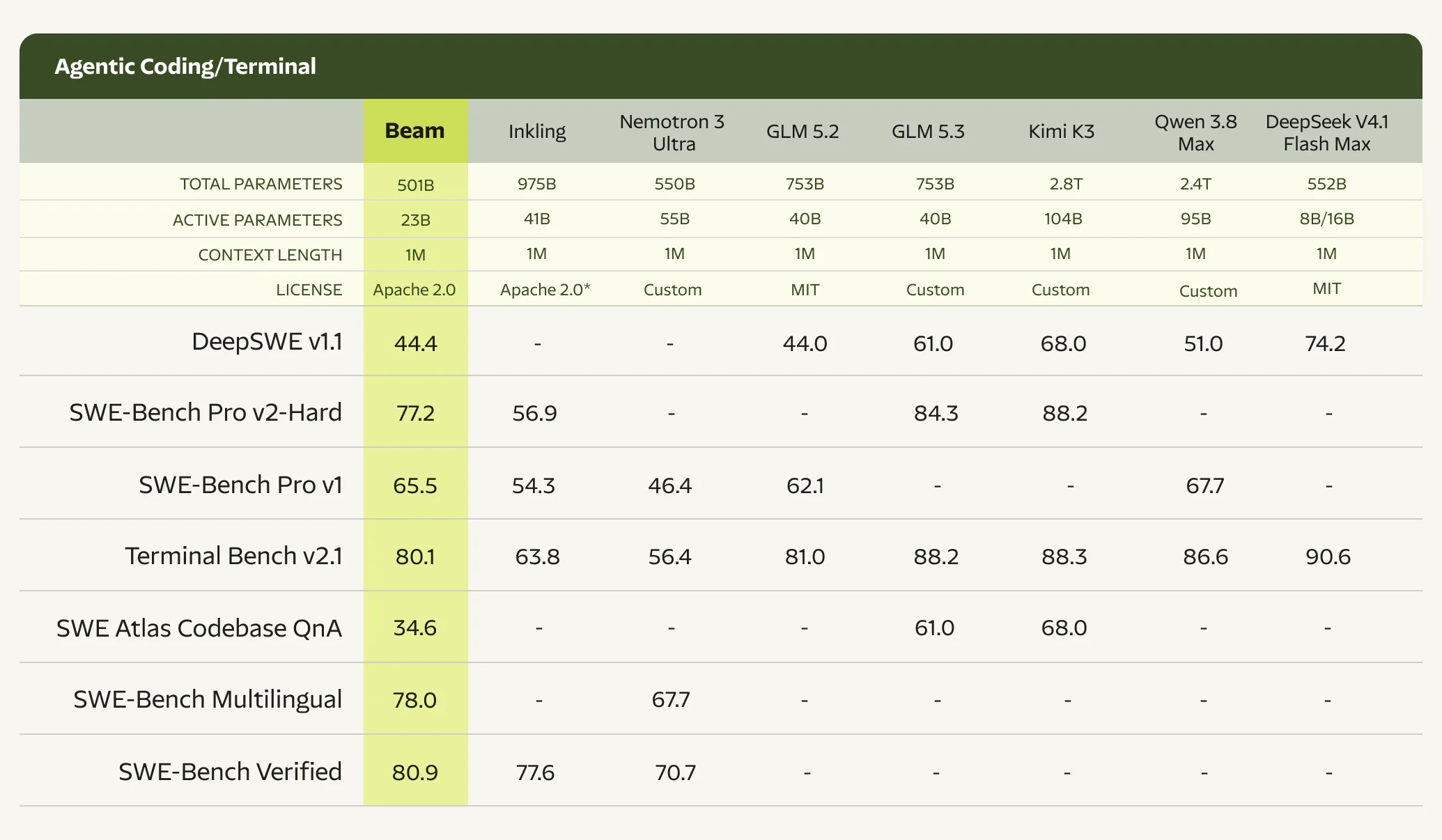Click the SWE-Bench Verified row label
The height and width of the screenshot is (840, 1442).
pos(230,772)
